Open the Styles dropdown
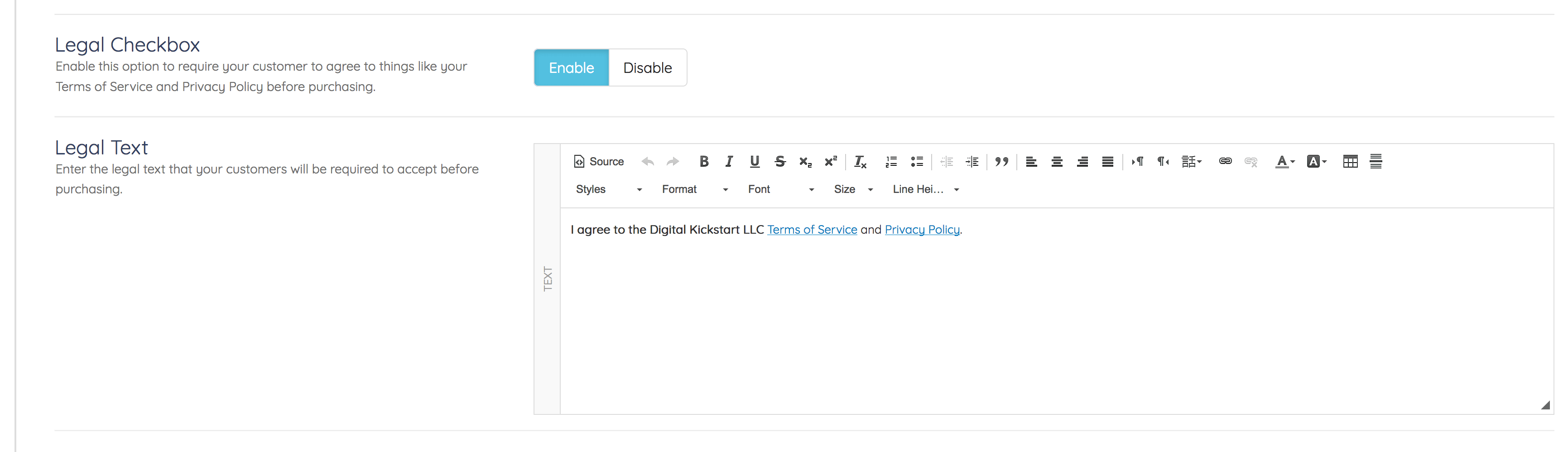The image size is (1568, 452). [609, 189]
